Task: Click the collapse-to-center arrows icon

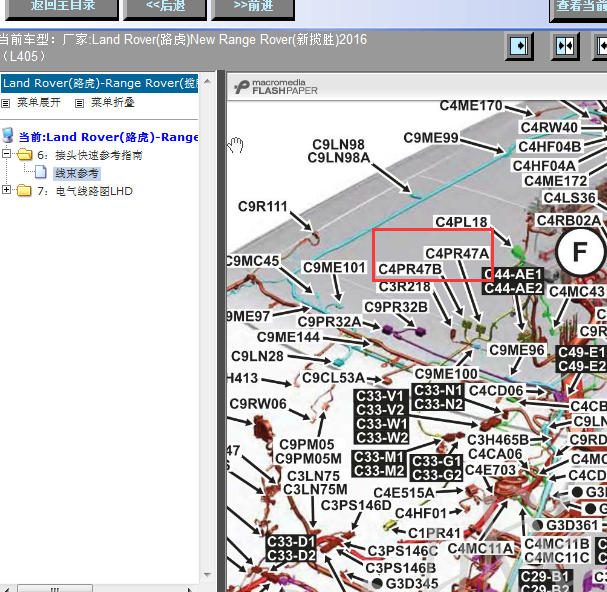Action: point(565,46)
